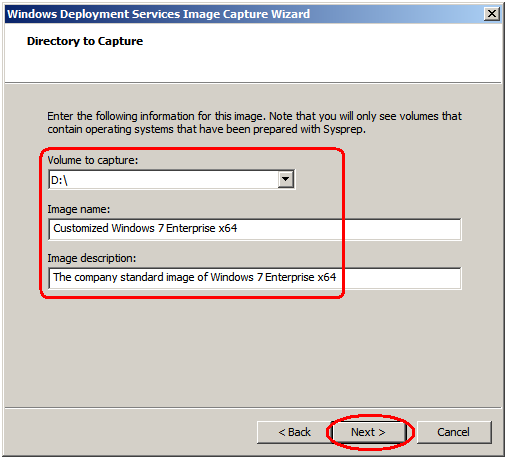Click 'x64' at end of Image name text

(228, 228)
